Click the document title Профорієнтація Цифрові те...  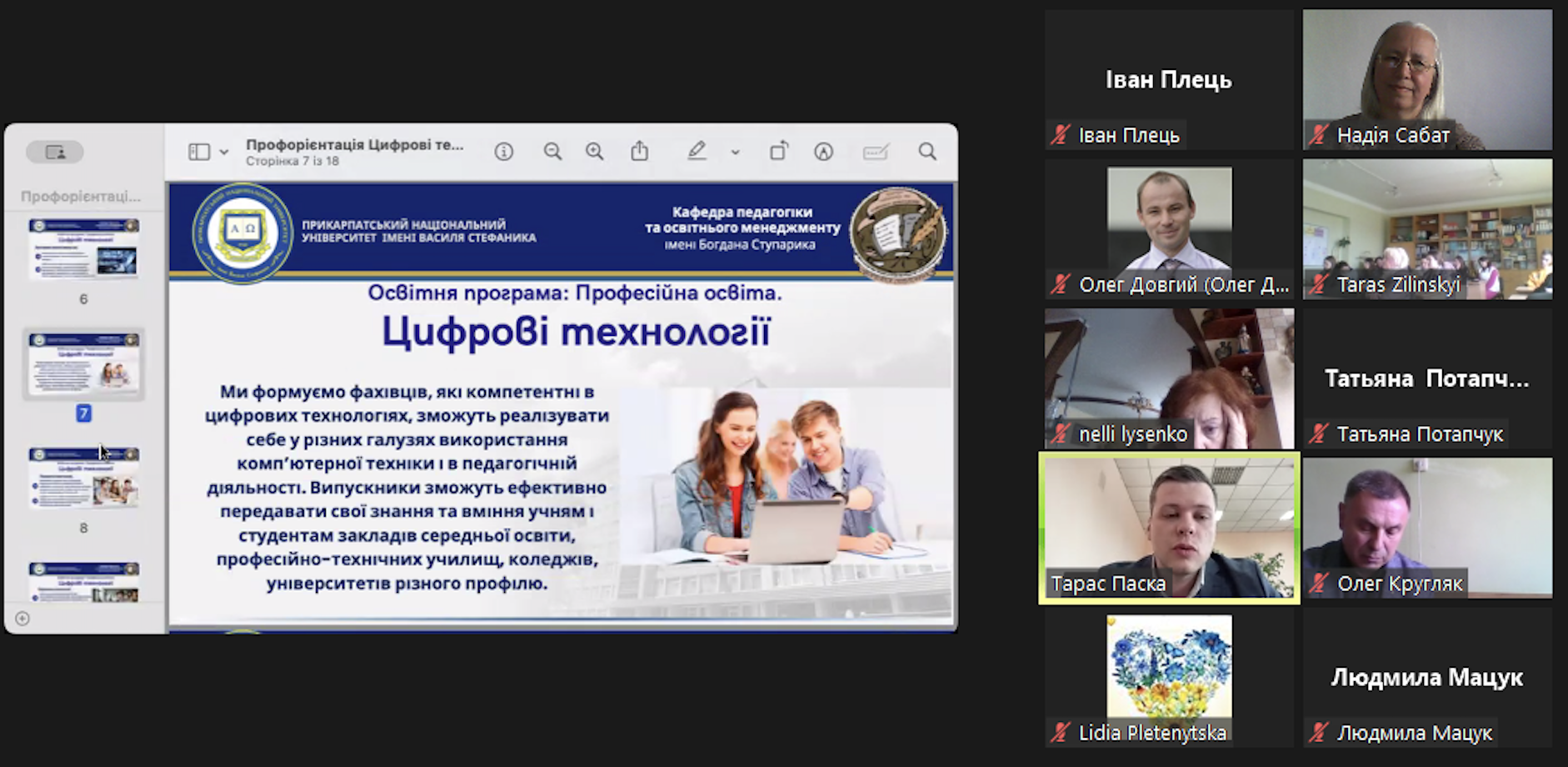pos(354,144)
